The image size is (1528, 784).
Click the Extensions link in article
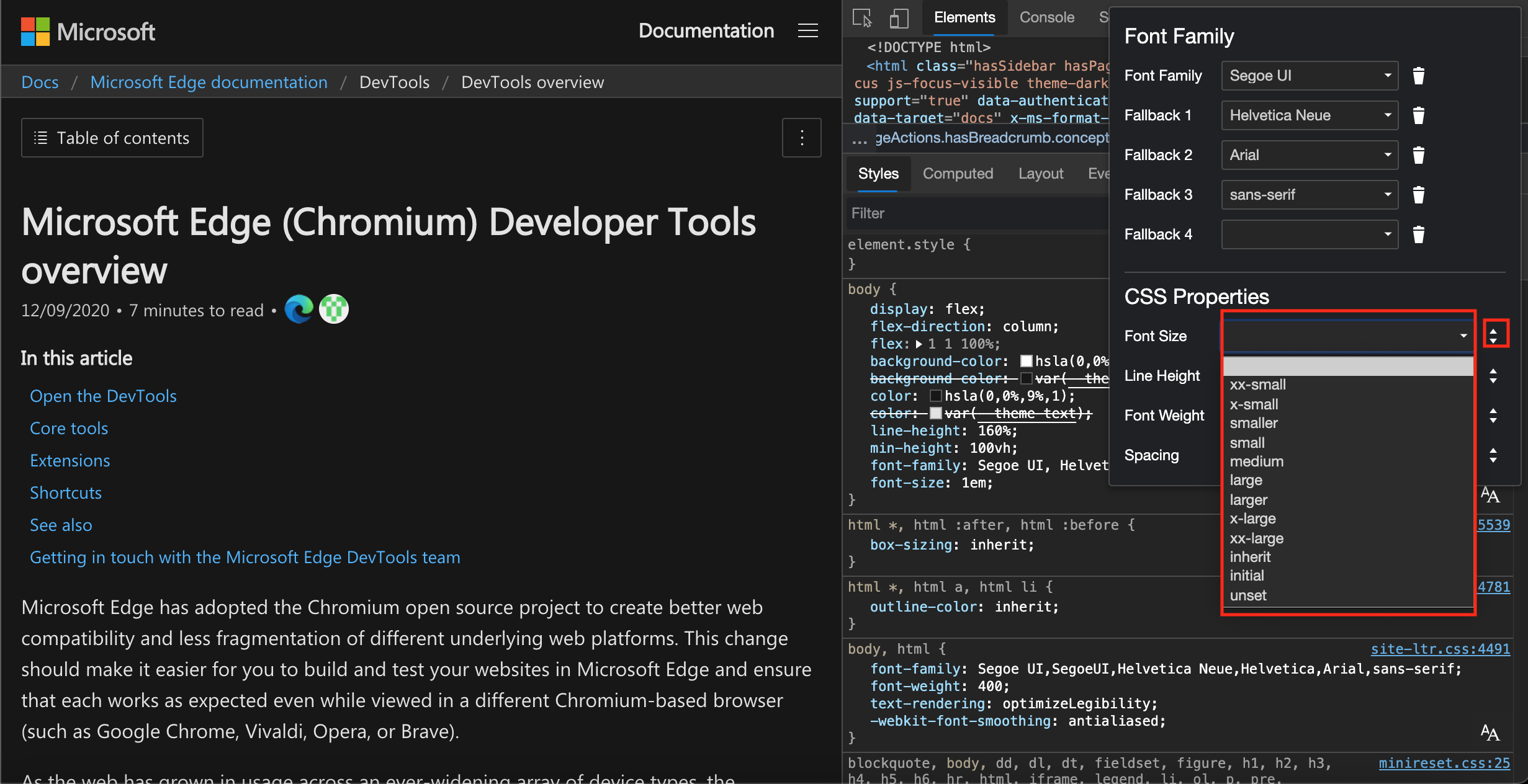[x=70, y=460]
